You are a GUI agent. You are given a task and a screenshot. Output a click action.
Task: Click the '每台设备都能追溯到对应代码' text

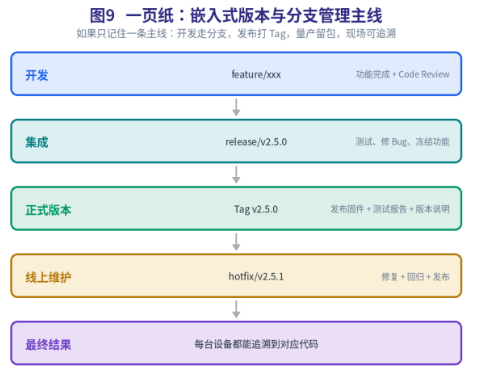click(256, 344)
